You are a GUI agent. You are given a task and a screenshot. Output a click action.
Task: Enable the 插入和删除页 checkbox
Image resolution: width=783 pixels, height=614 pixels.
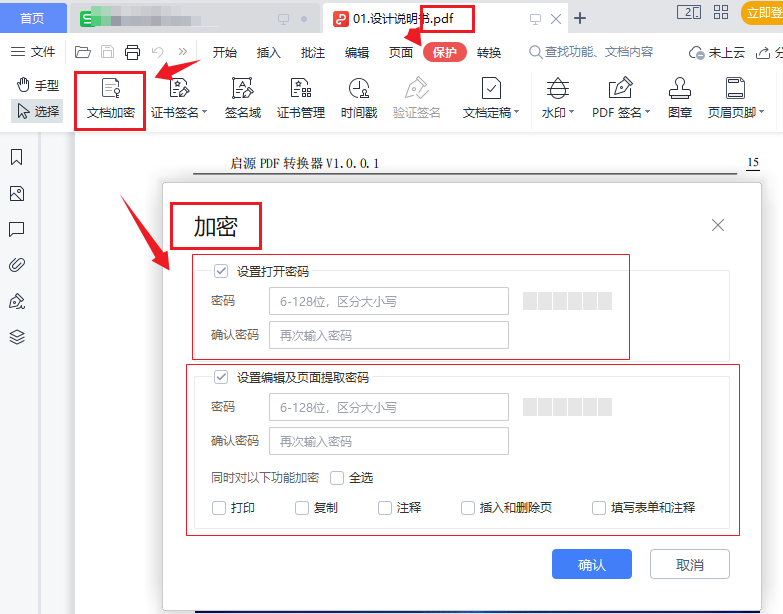coord(467,508)
